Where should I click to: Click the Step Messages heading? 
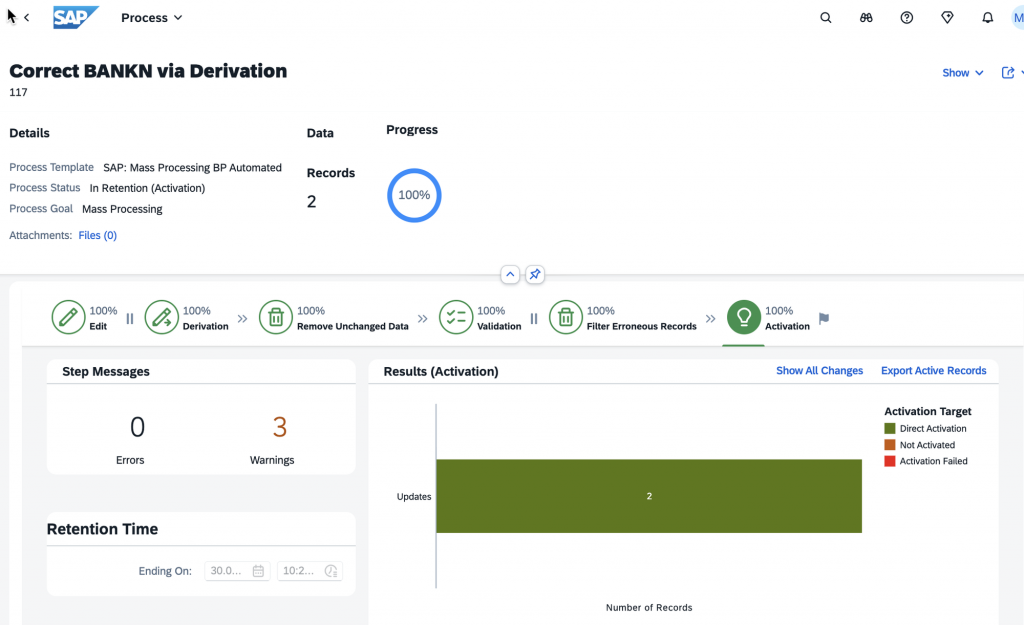106,372
